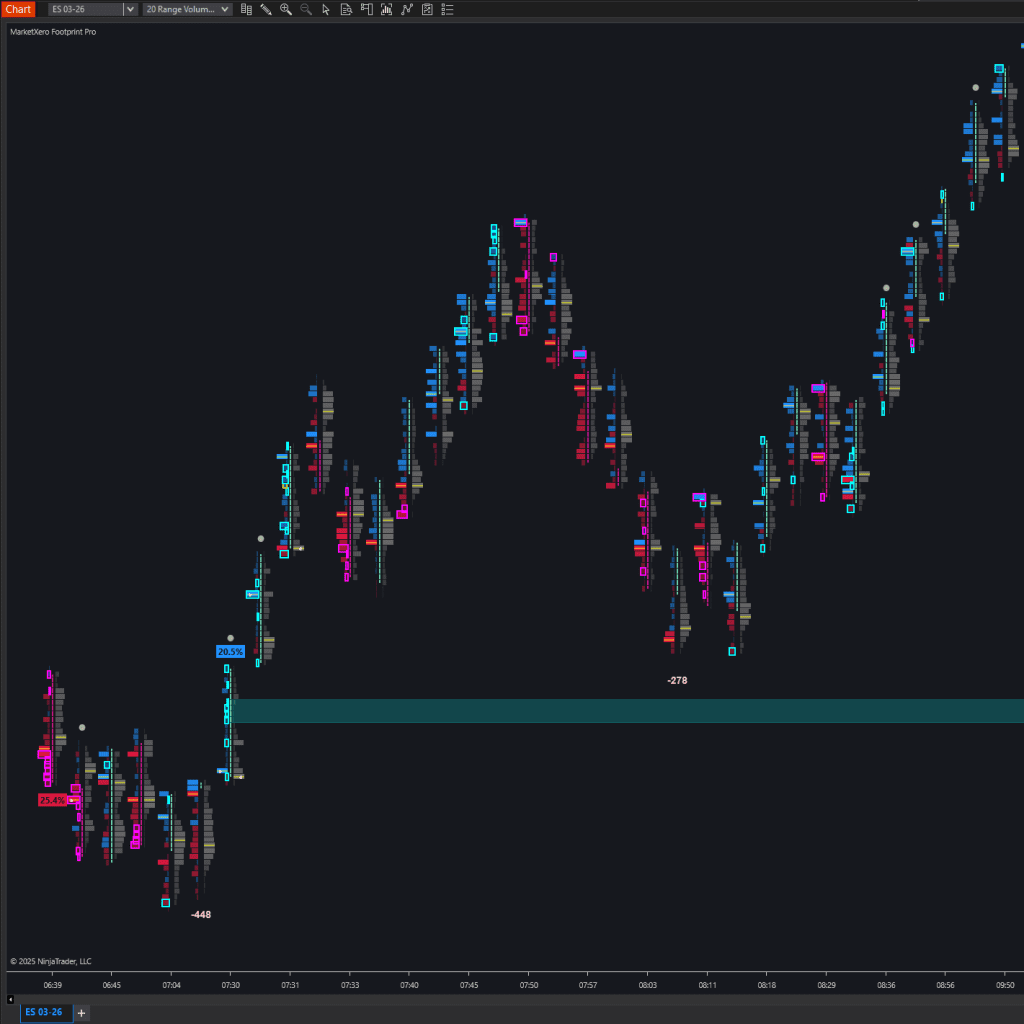Expand the 20 Range Volumetric interval dropdown

(224, 9)
